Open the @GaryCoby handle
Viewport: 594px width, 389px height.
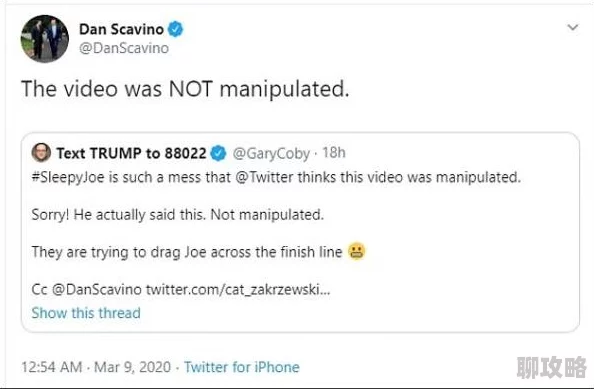(271, 153)
